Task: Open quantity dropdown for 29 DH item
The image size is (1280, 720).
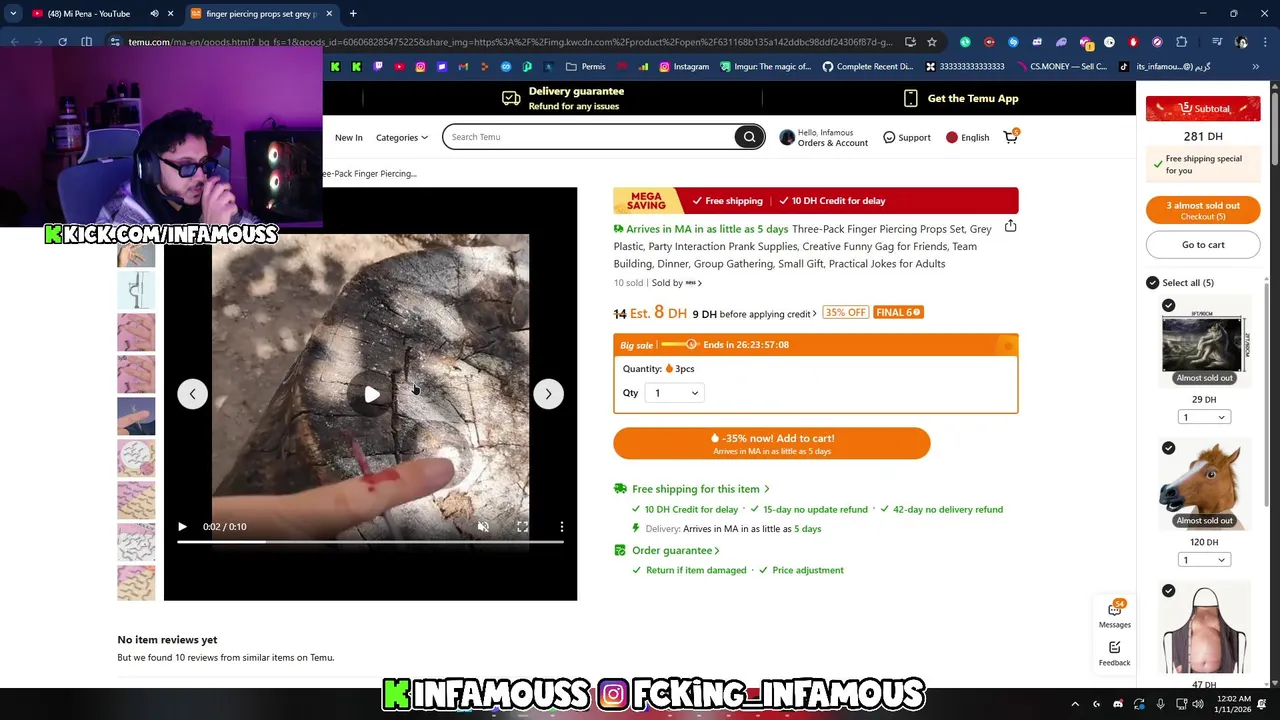Action: pyautogui.click(x=1203, y=417)
